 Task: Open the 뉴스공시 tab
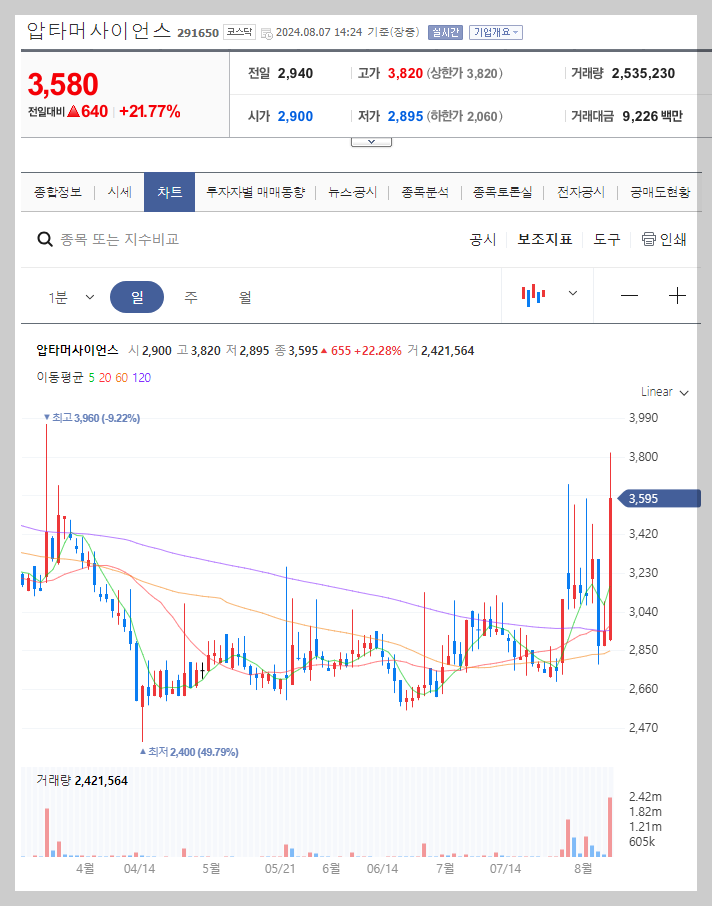click(x=352, y=192)
